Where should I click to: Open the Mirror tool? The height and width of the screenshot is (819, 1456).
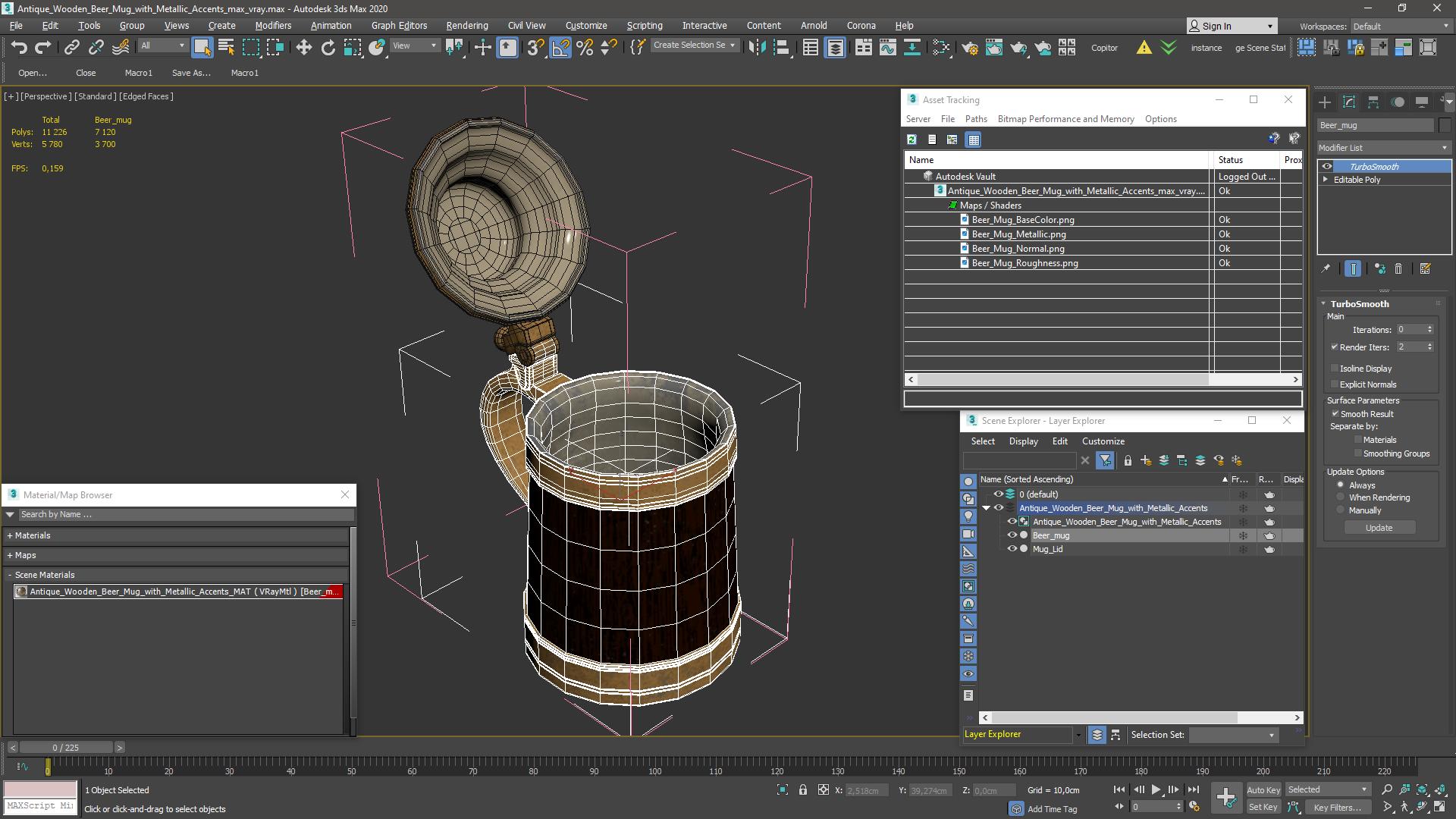point(756,48)
